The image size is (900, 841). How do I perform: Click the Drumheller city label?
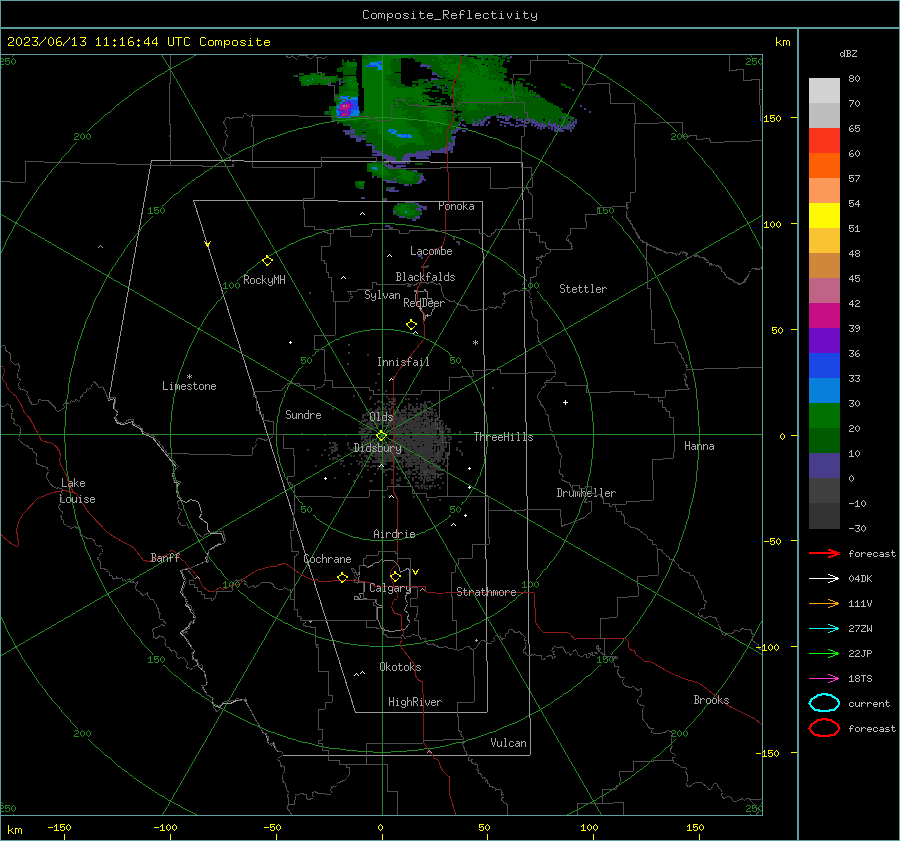(x=586, y=493)
